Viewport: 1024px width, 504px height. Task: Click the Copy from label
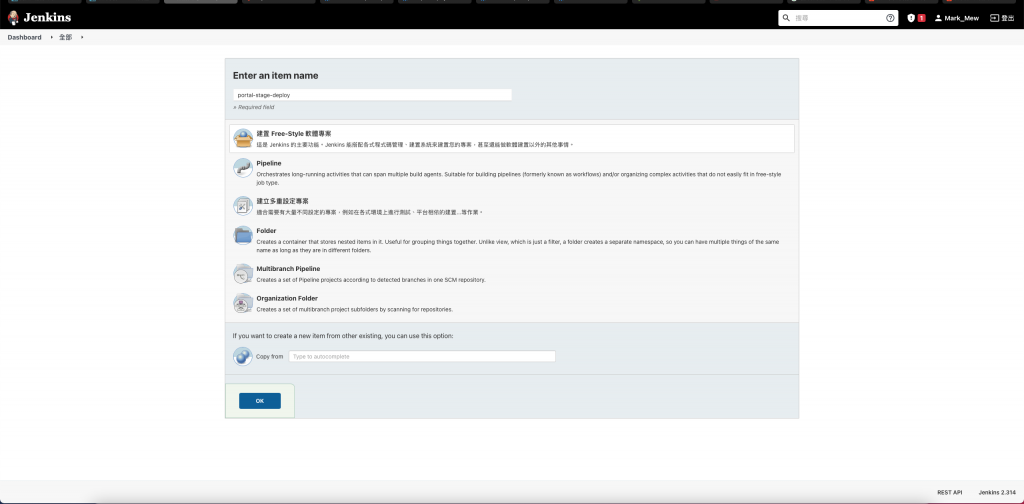pos(270,356)
